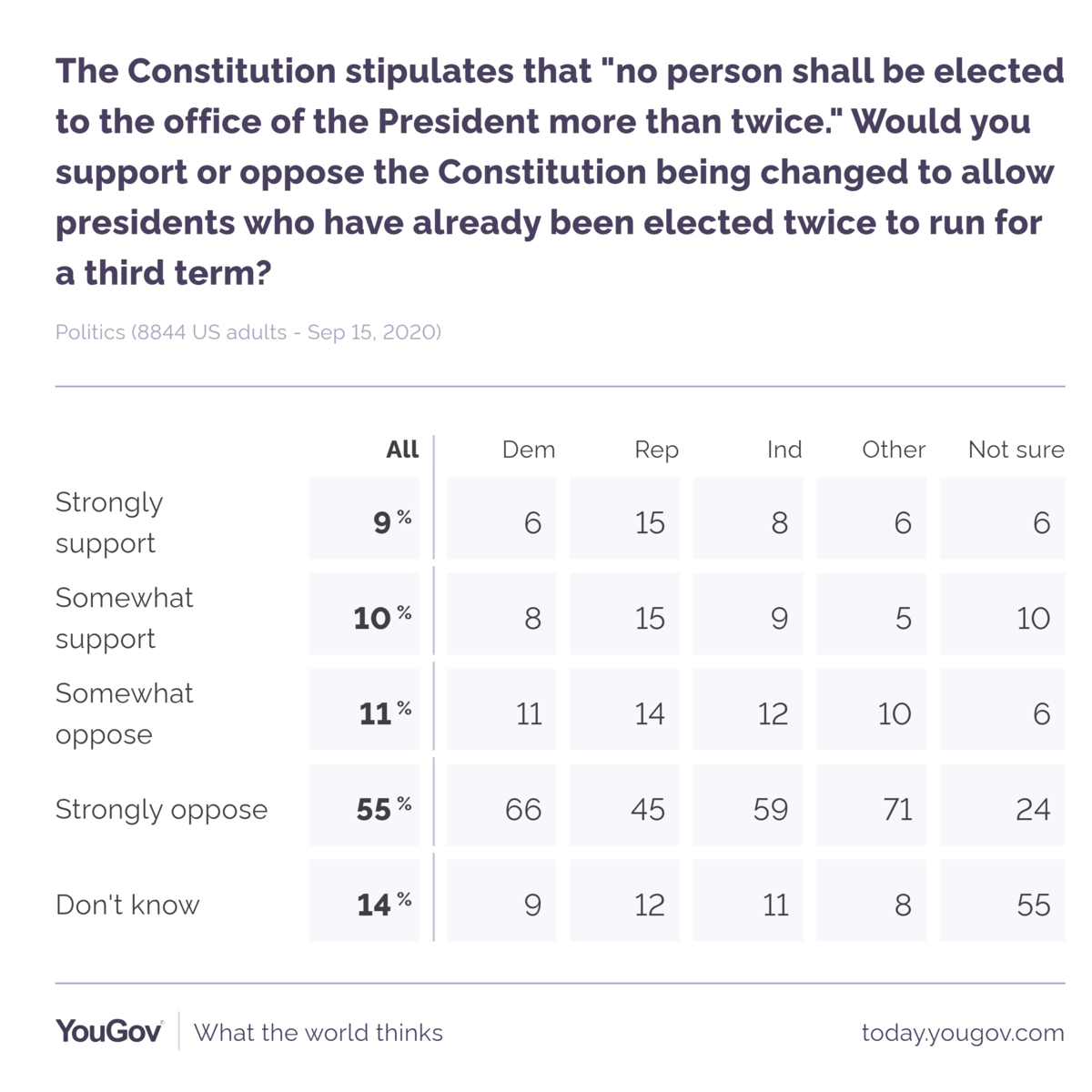
Task: Select the Somewhat oppose row label
Action: click(x=125, y=713)
